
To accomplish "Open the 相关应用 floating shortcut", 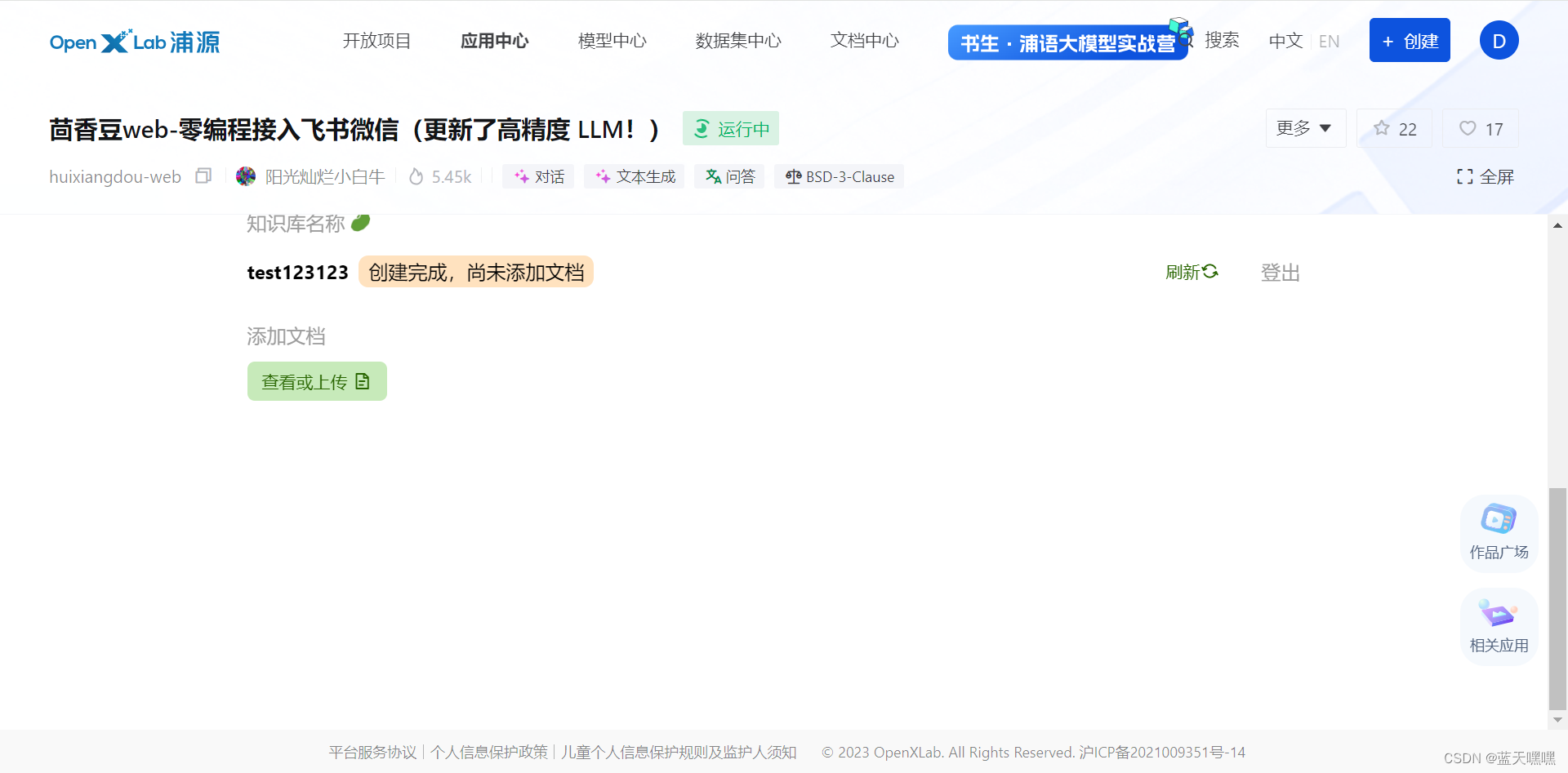I will pos(1499,626).
